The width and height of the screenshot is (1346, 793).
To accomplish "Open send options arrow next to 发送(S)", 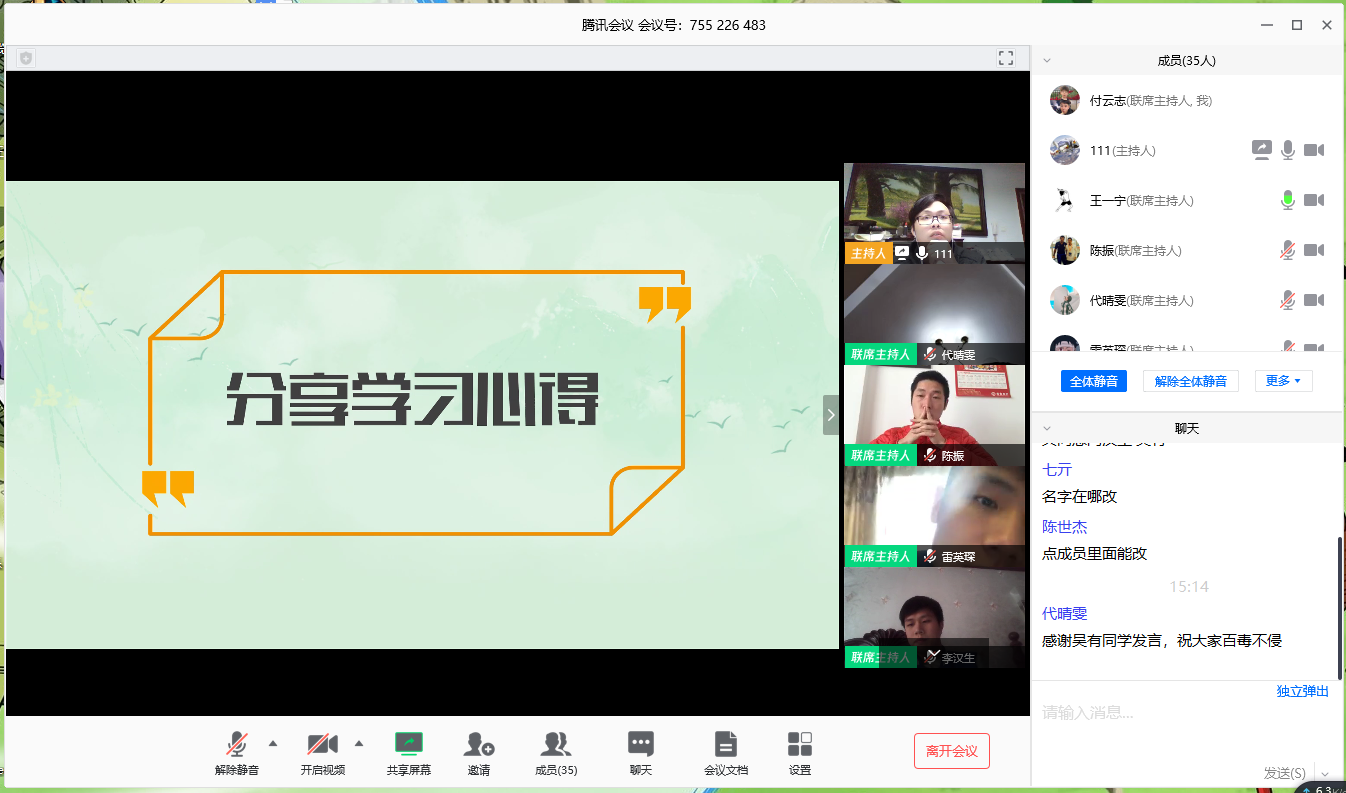I will pos(1325,774).
